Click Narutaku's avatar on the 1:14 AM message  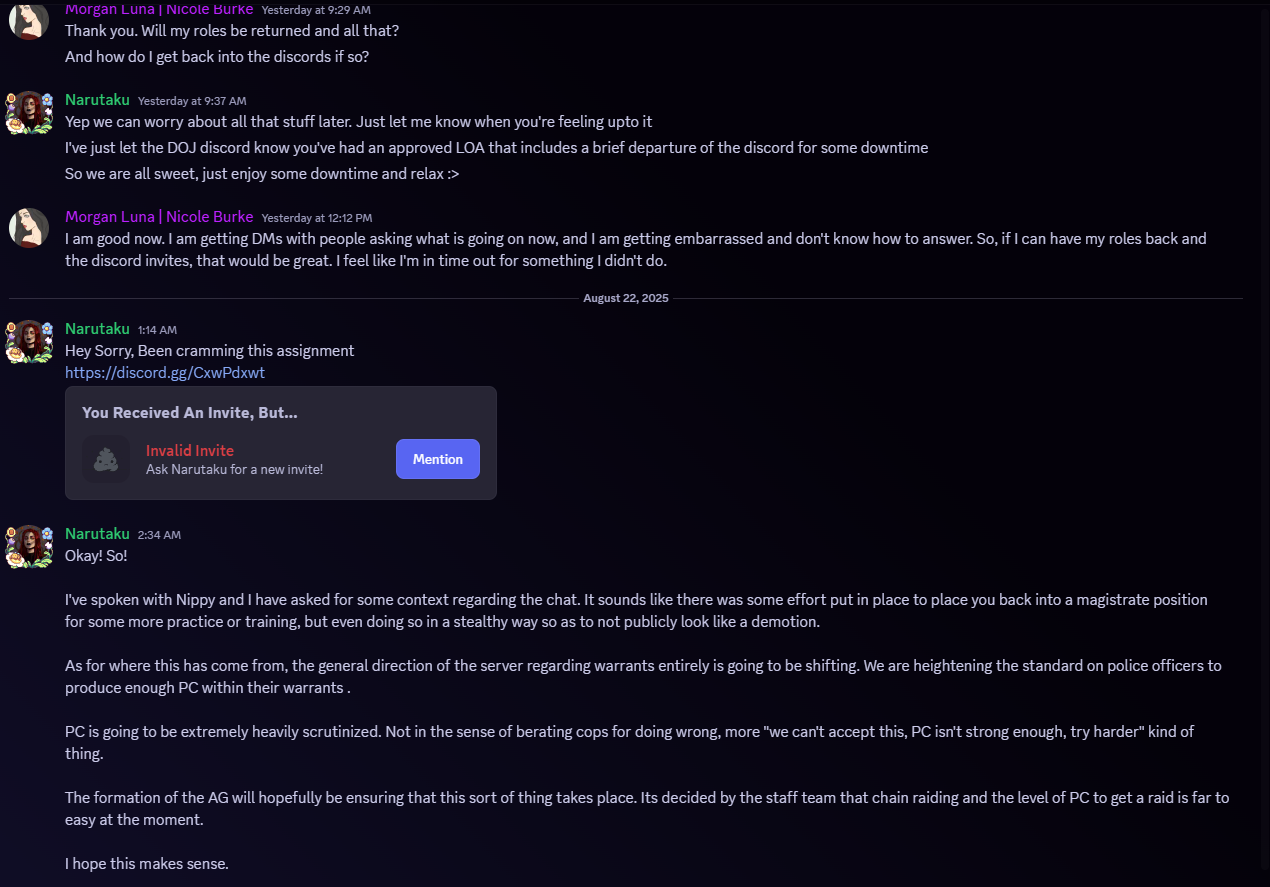pos(29,341)
